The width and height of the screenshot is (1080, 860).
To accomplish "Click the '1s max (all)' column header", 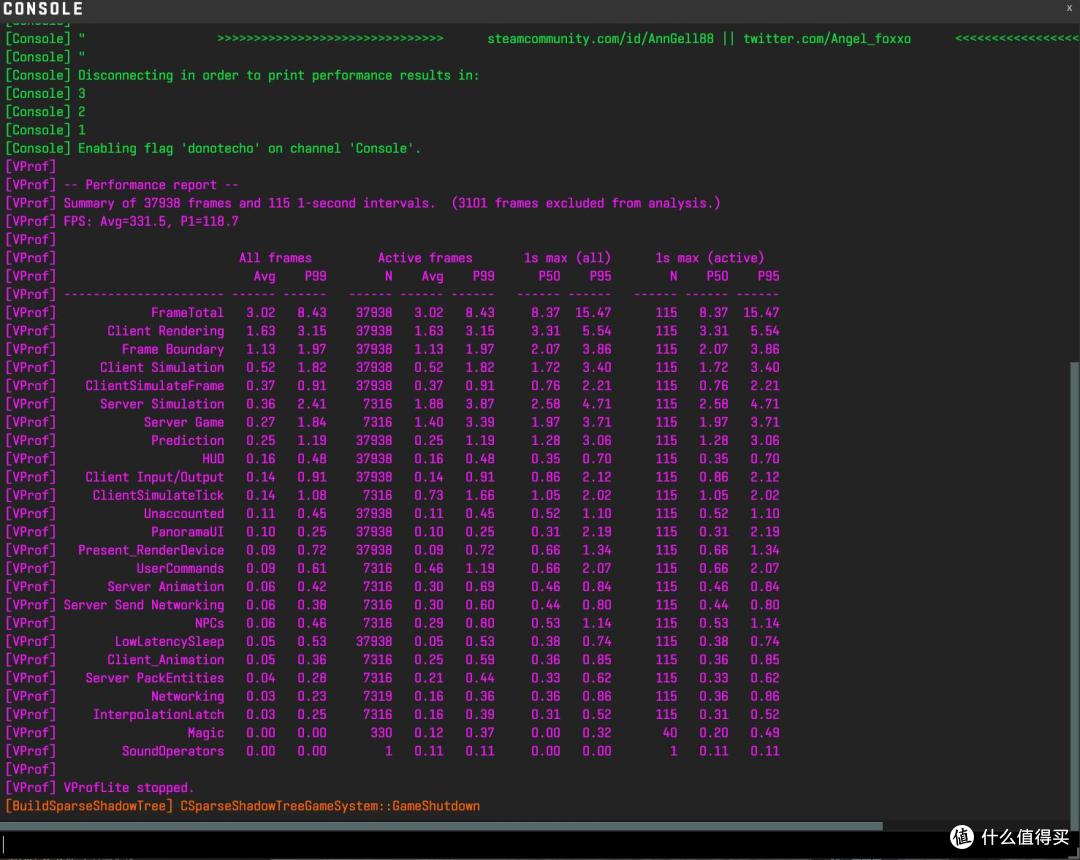I will [567, 258].
